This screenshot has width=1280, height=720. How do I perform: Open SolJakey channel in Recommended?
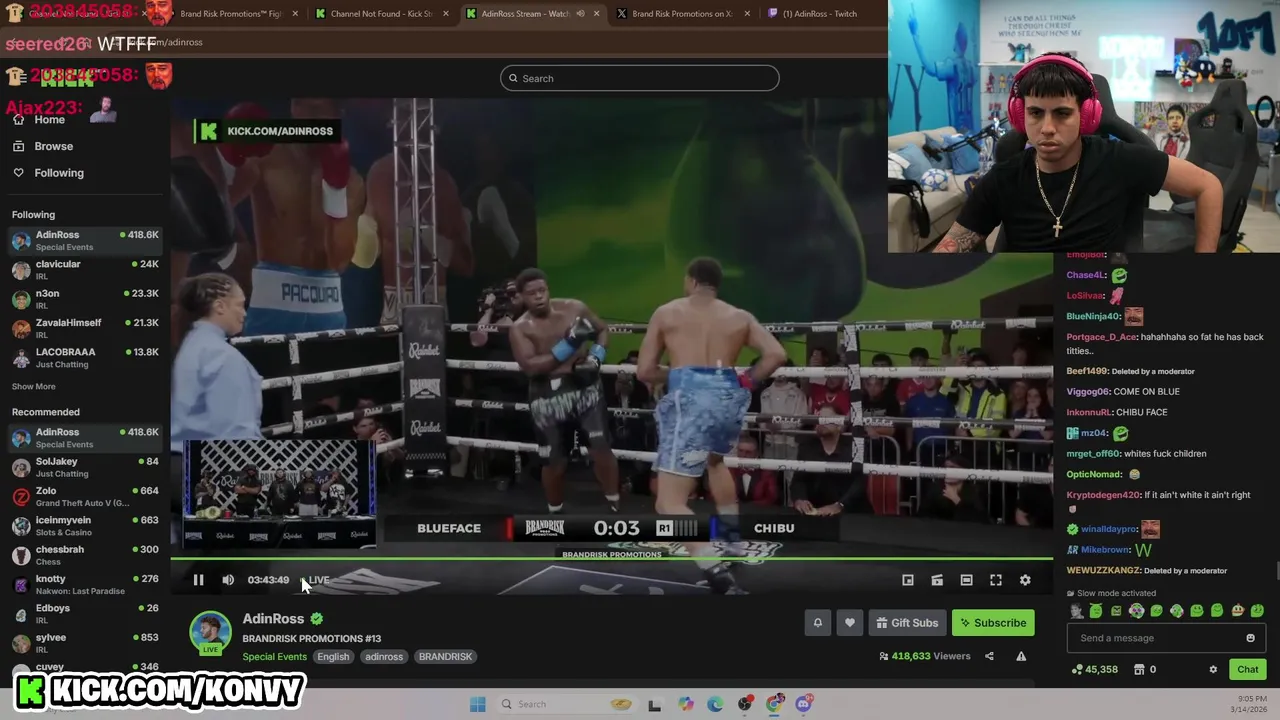[x=85, y=467]
